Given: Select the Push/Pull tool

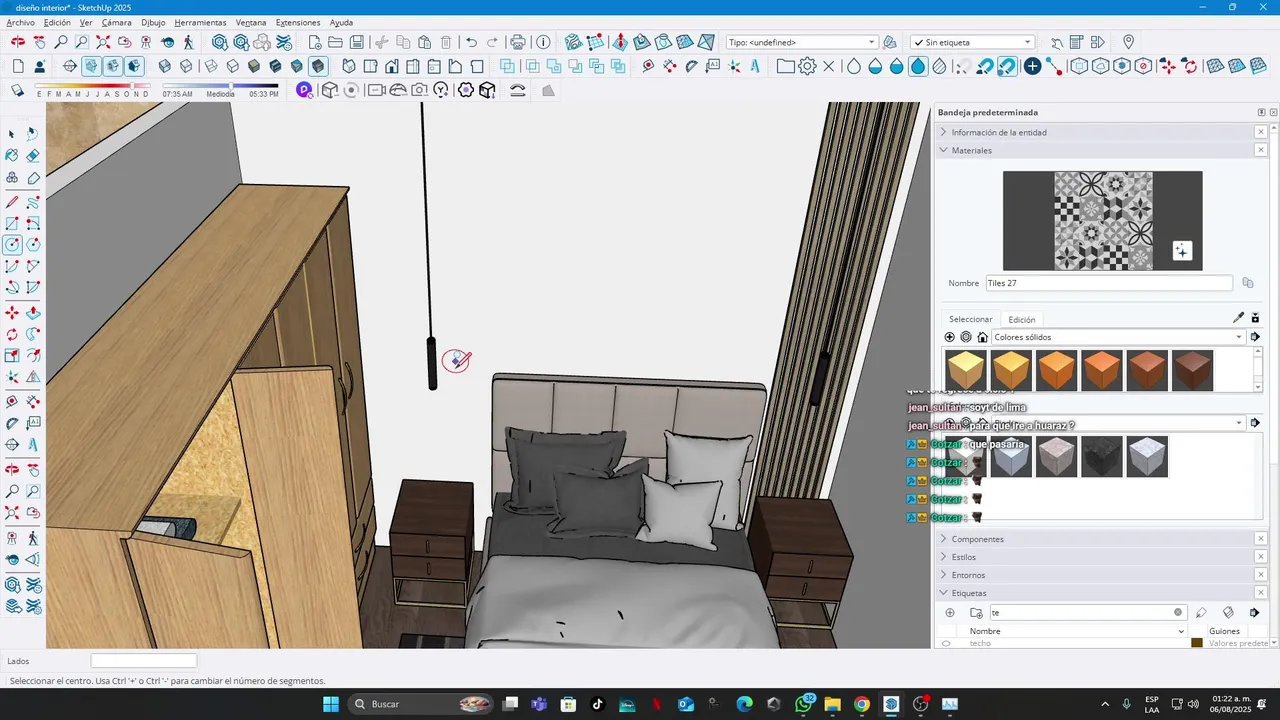Looking at the screenshot, I should click(x=33, y=313).
